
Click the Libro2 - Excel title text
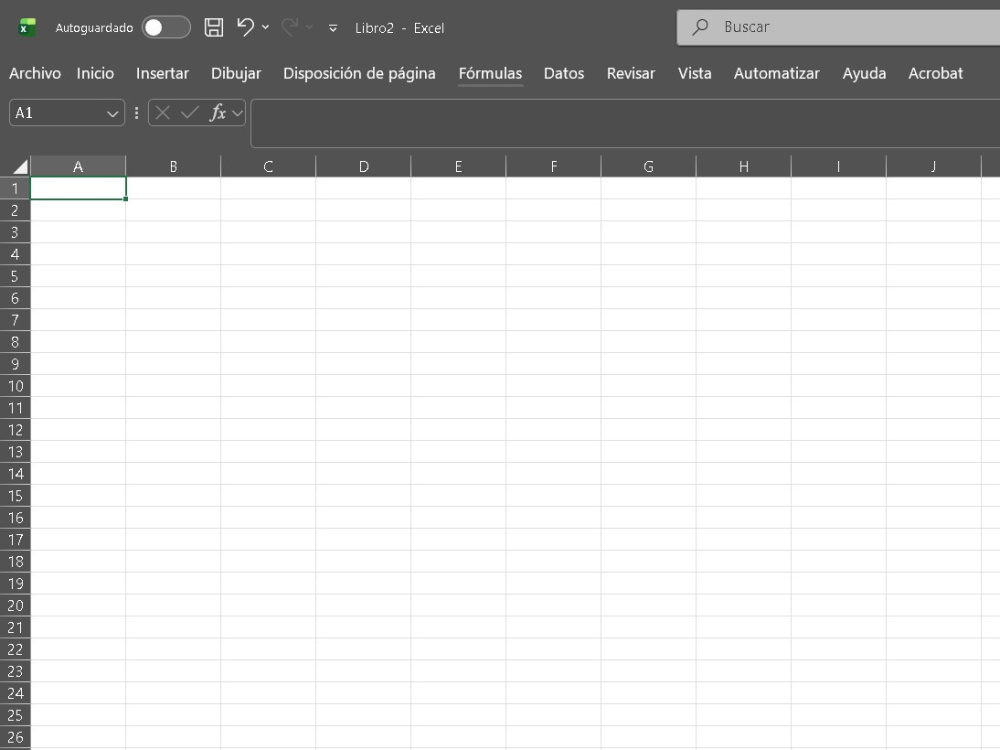pos(399,28)
